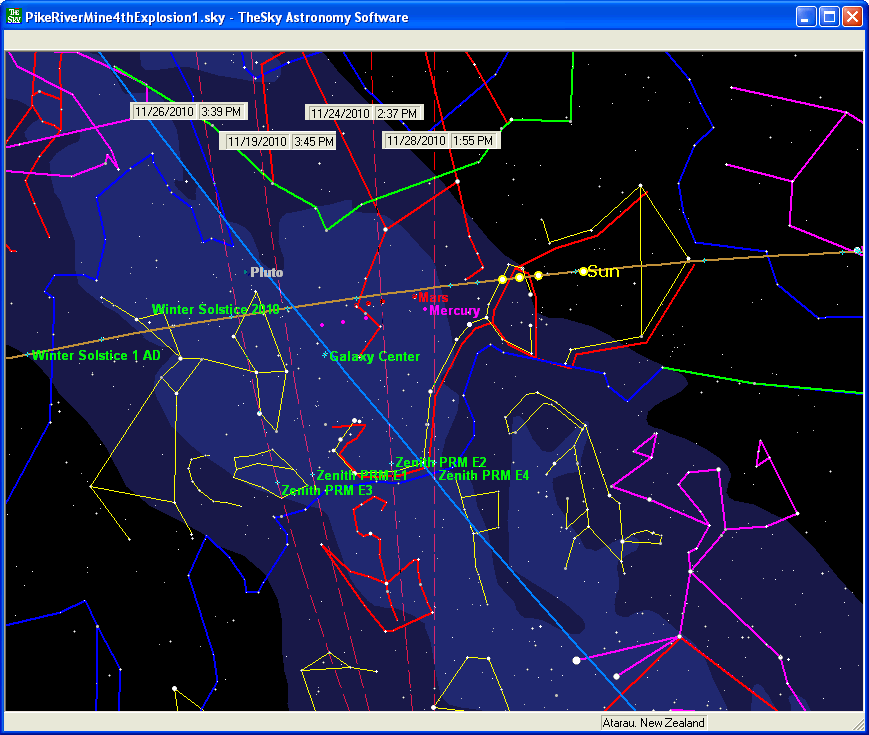The height and width of the screenshot is (735, 869).
Task: Select the Galaxy Center marker
Action: pyautogui.click(x=325, y=356)
